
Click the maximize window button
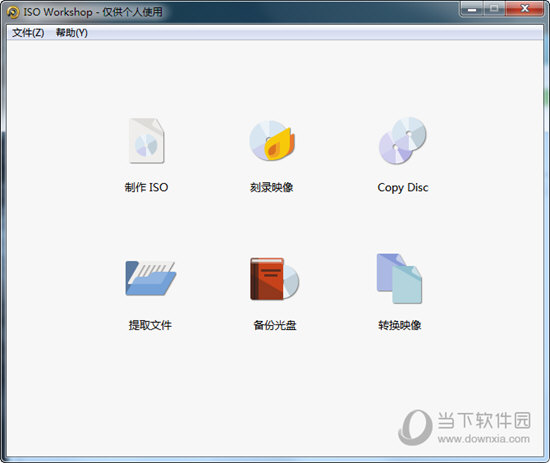coord(495,9)
